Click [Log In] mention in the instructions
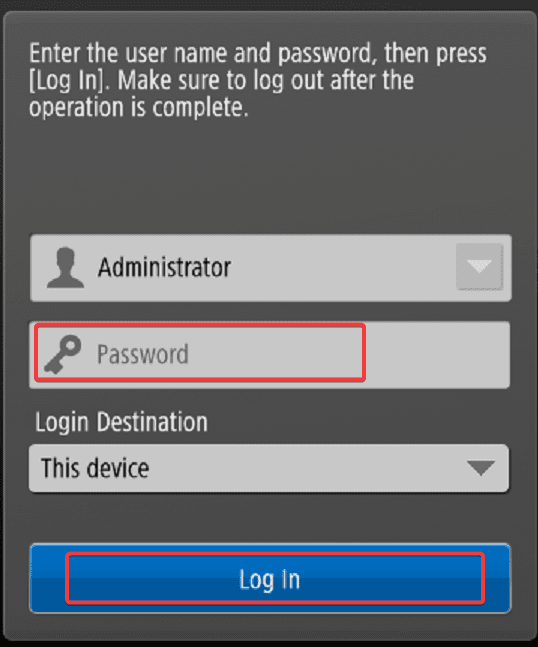The image size is (538, 647). [69, 80]
